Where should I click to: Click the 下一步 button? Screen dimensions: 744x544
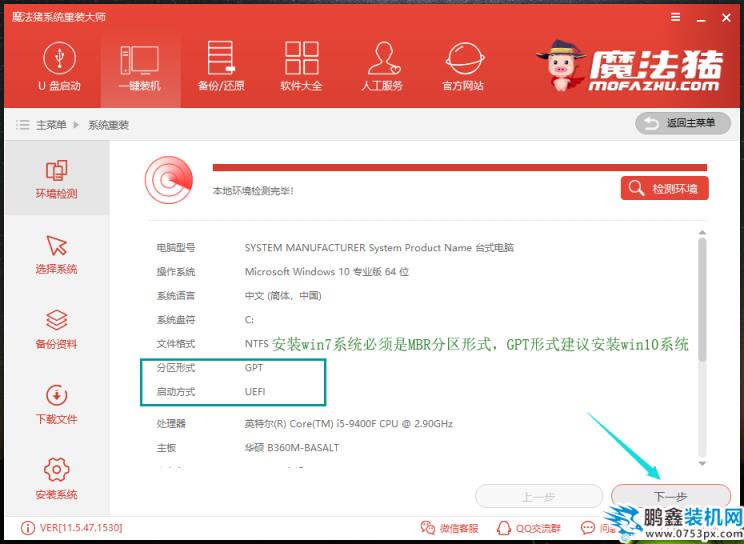click(x=671, y=497)
